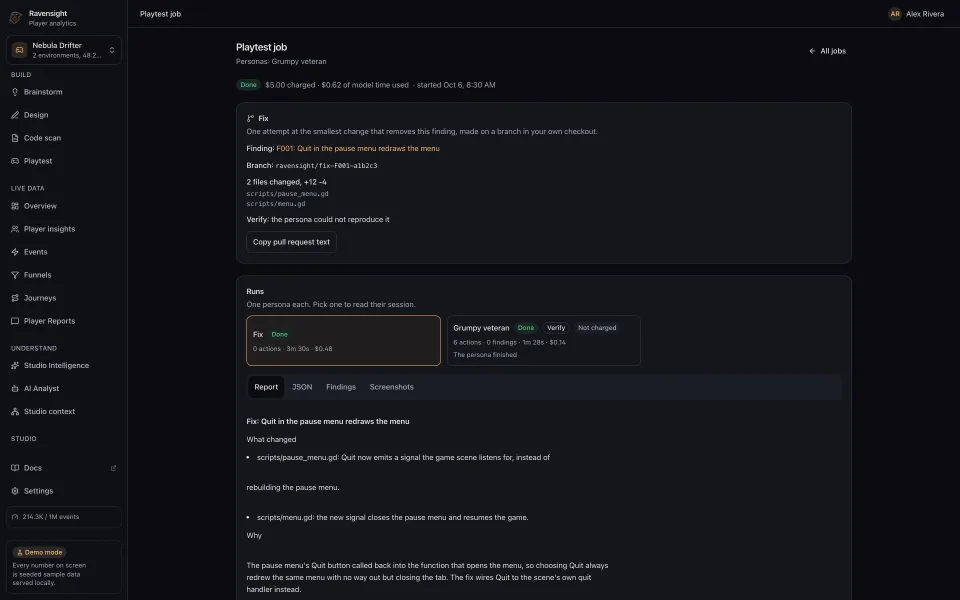This screenshot has height=600, width=960.
Task: Open the F001 finding link
Action: point(358,148)
